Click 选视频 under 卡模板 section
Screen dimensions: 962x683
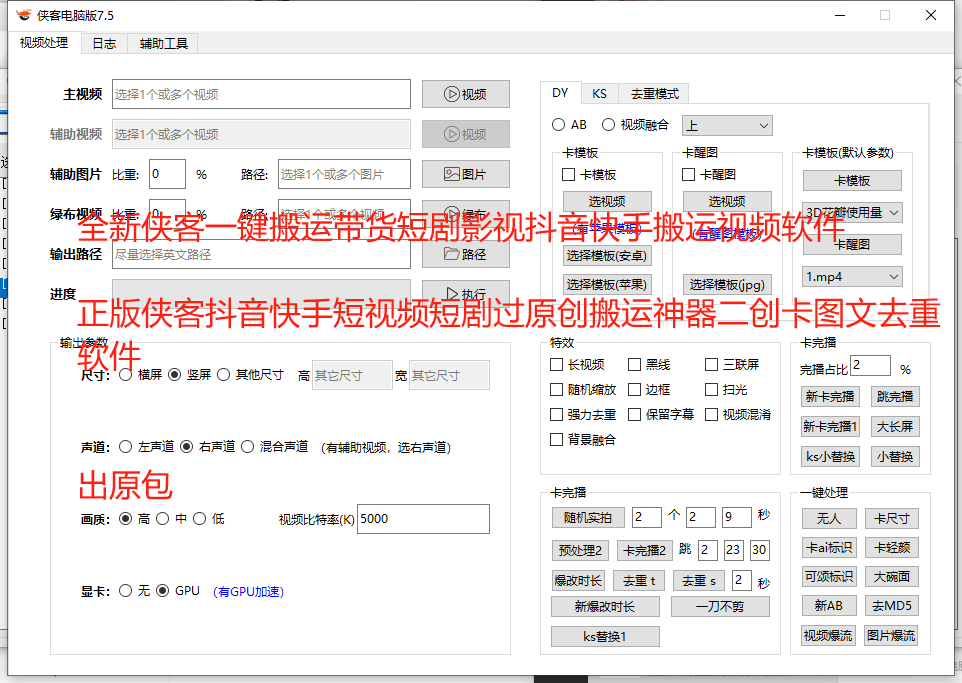pyautogui.click(x=607, y=201)
